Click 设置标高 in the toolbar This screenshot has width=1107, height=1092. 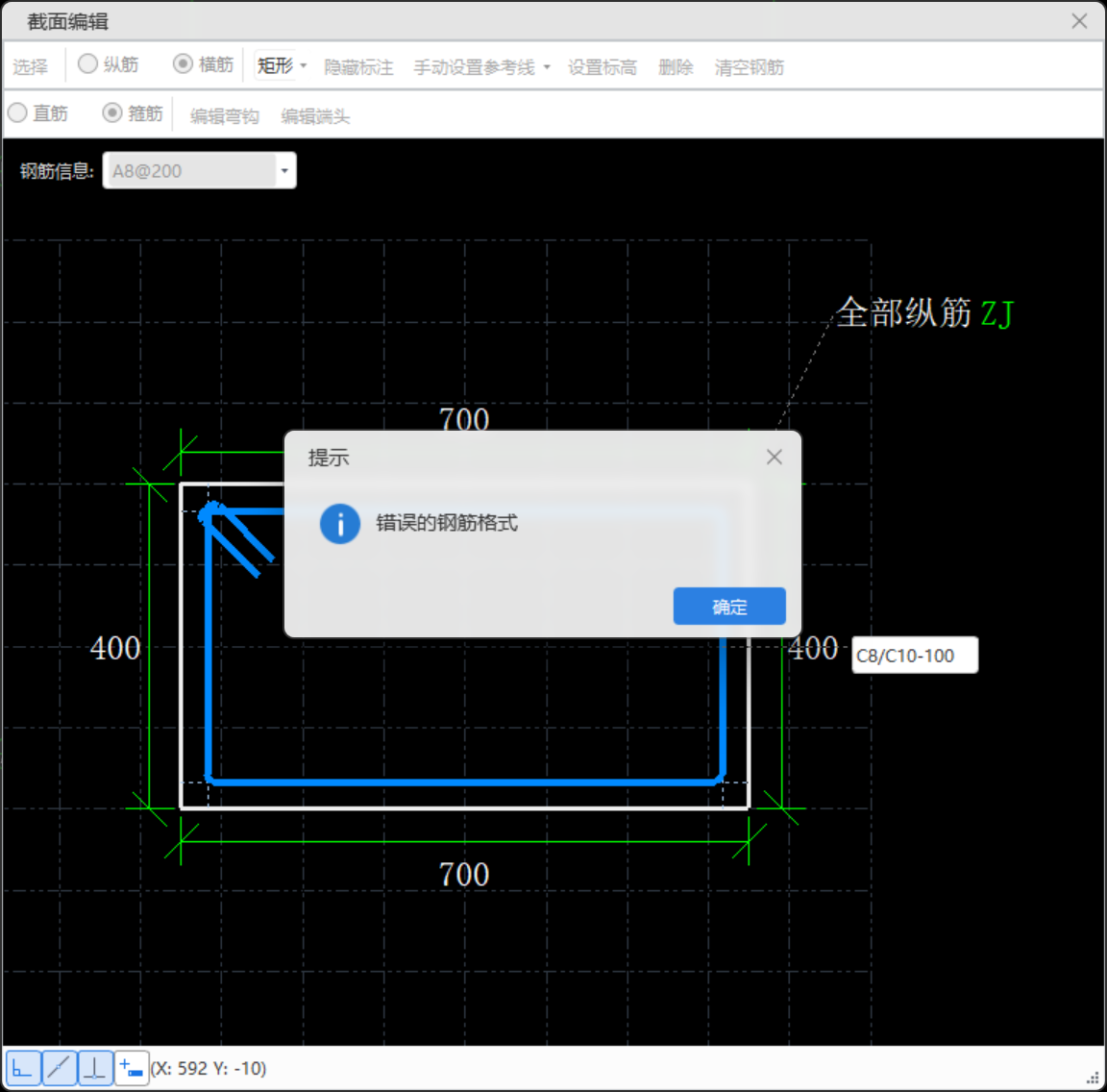pos(603,67)
